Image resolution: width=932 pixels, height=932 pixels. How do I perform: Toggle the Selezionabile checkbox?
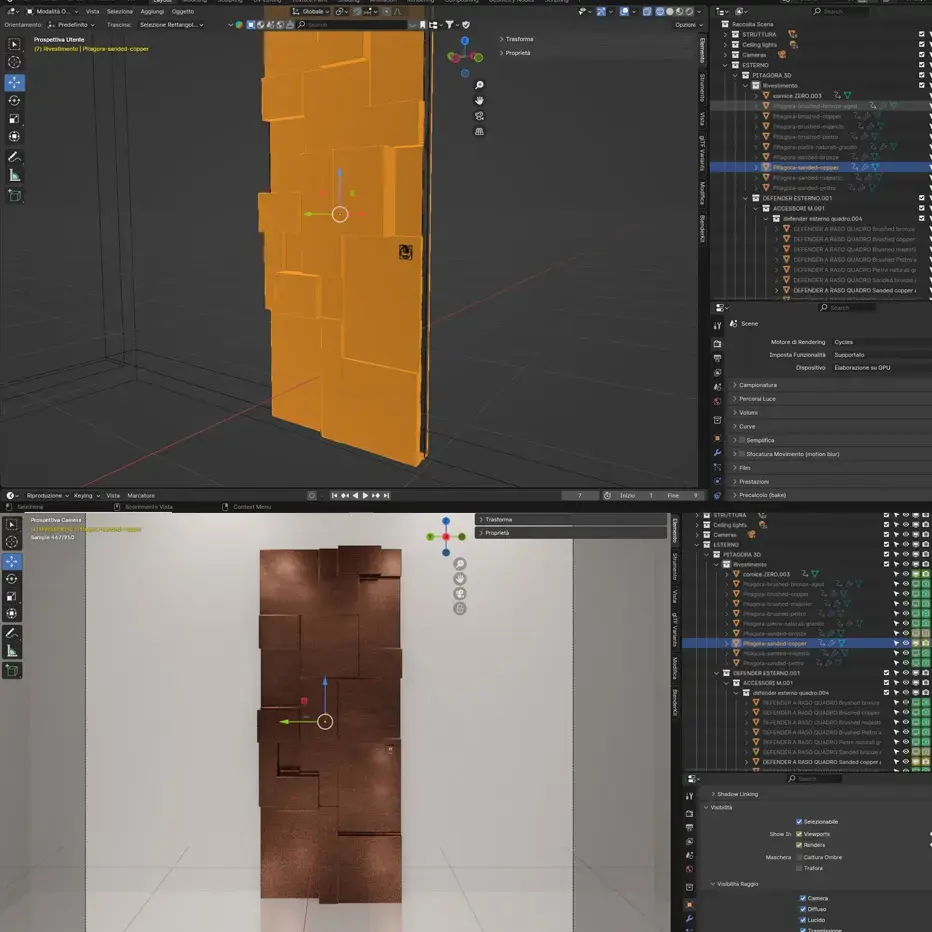click(799, 821)
